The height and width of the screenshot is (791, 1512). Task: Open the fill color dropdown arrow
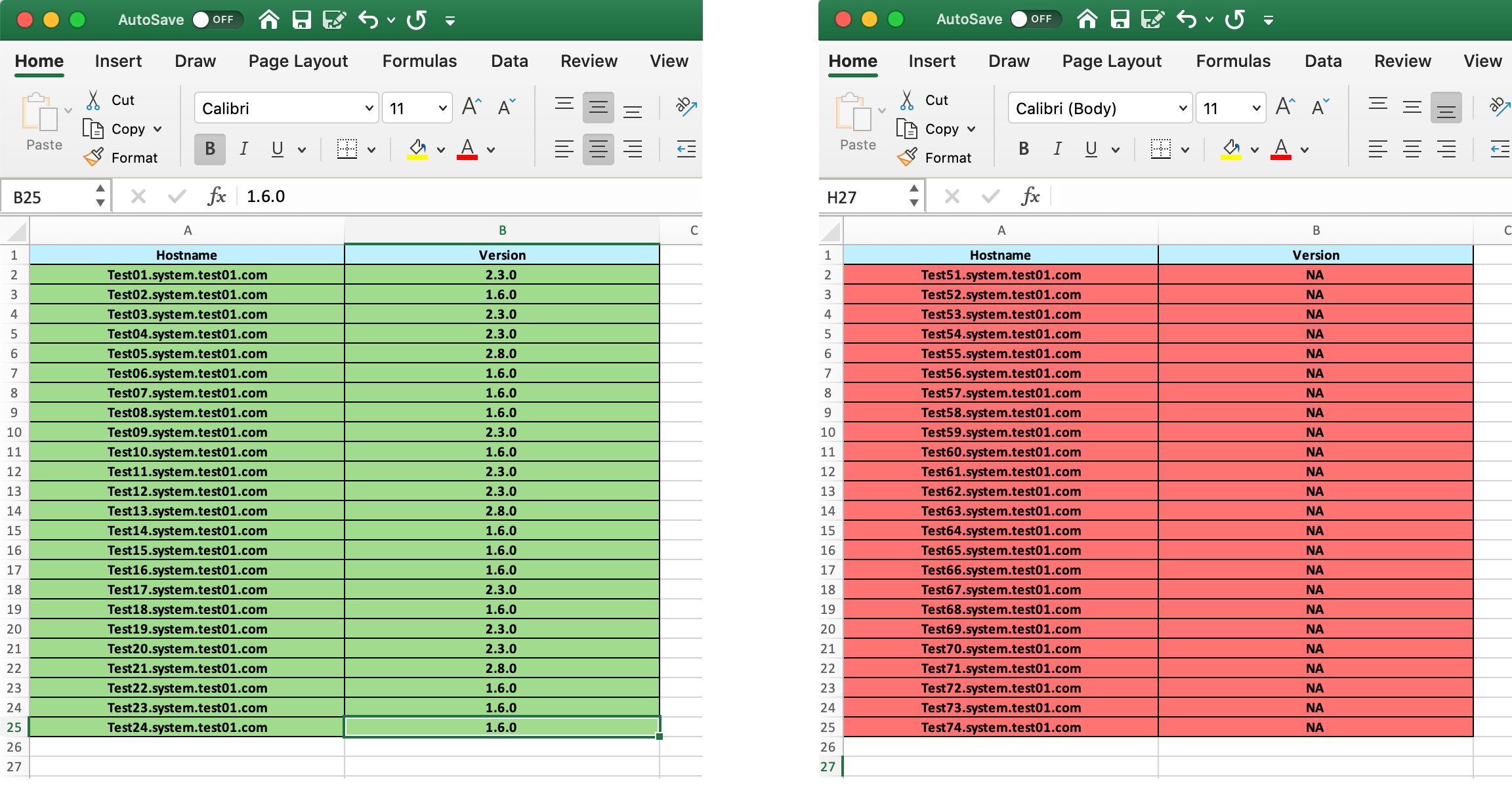[440, 150]
